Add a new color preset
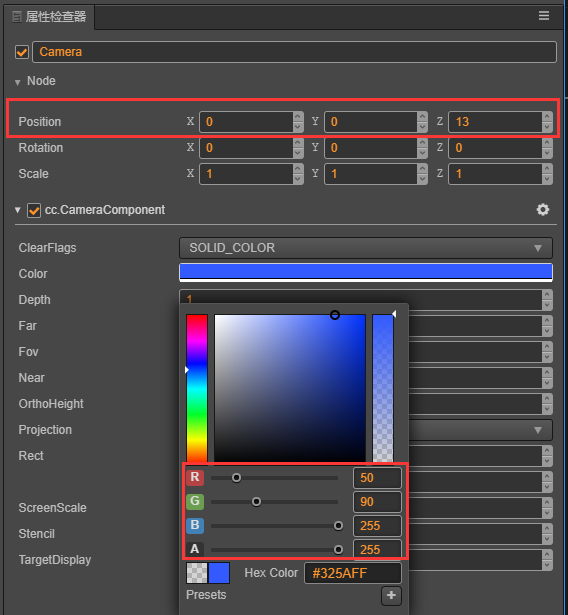Screen dimensions: 568x615 (x=391, y=595)
